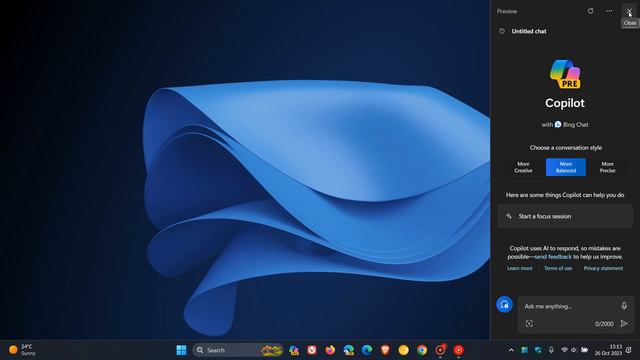The width and height of the screenshot is (640, 360).
Task: Open the weather widget showing 24°C Sunny
Action: coord(23,350)
